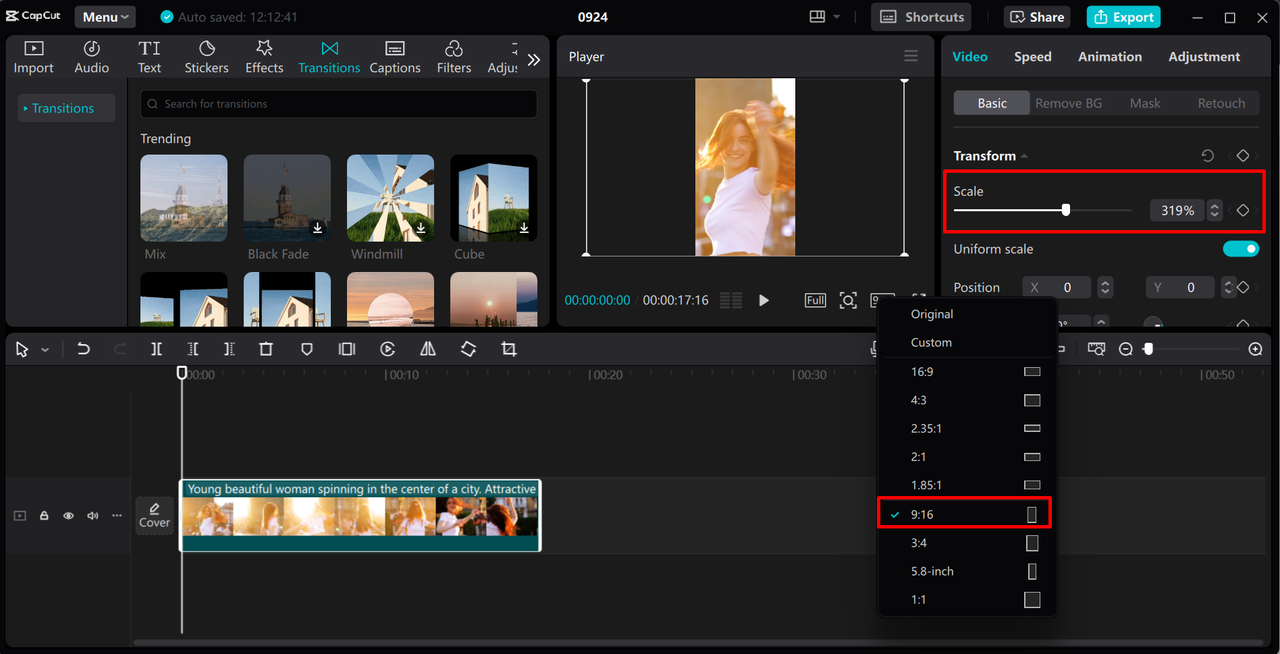The height and width of the screenshot is (654, 1280).
Task: Add a marker with the shield icon
Action: point(307,349)
